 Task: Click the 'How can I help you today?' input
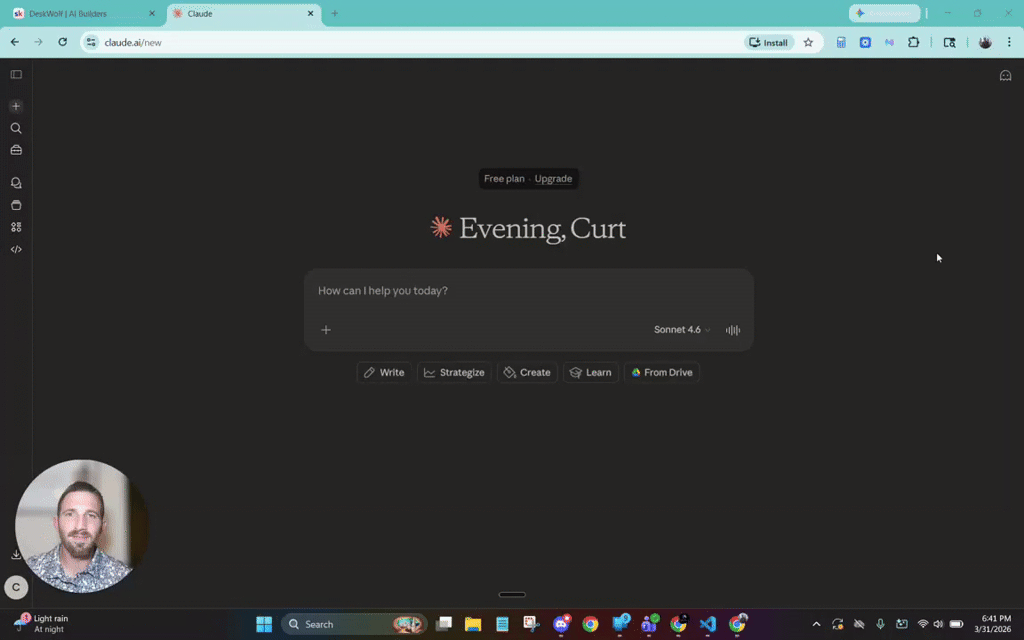(x=528, y=291)
